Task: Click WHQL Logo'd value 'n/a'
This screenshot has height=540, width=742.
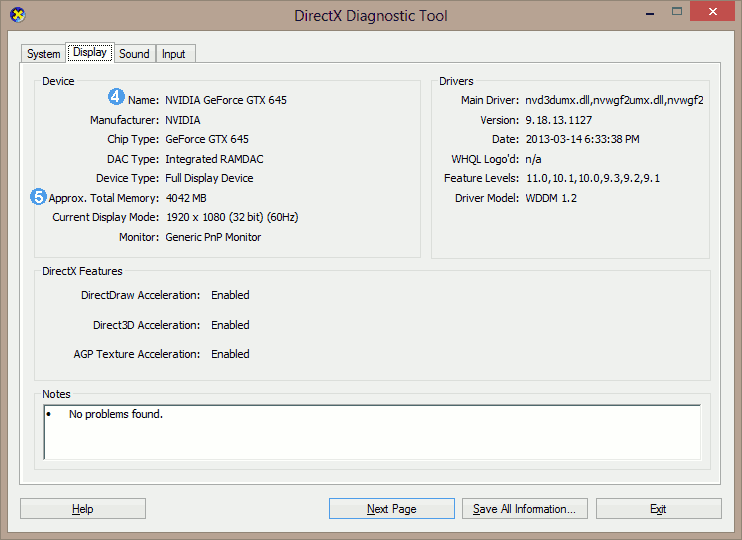Action: pos(533,159)
